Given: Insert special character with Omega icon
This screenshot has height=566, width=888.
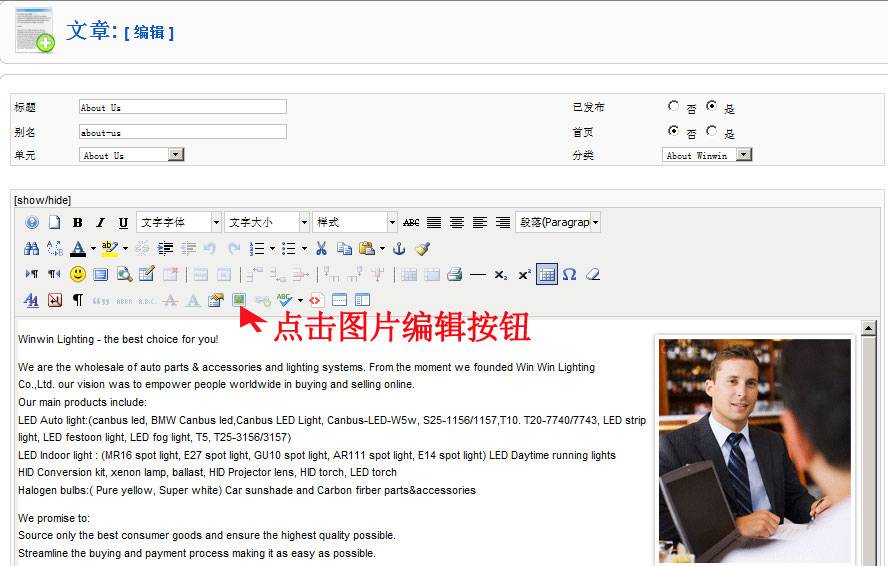Looking at the screenshot, I should point(569,274).
